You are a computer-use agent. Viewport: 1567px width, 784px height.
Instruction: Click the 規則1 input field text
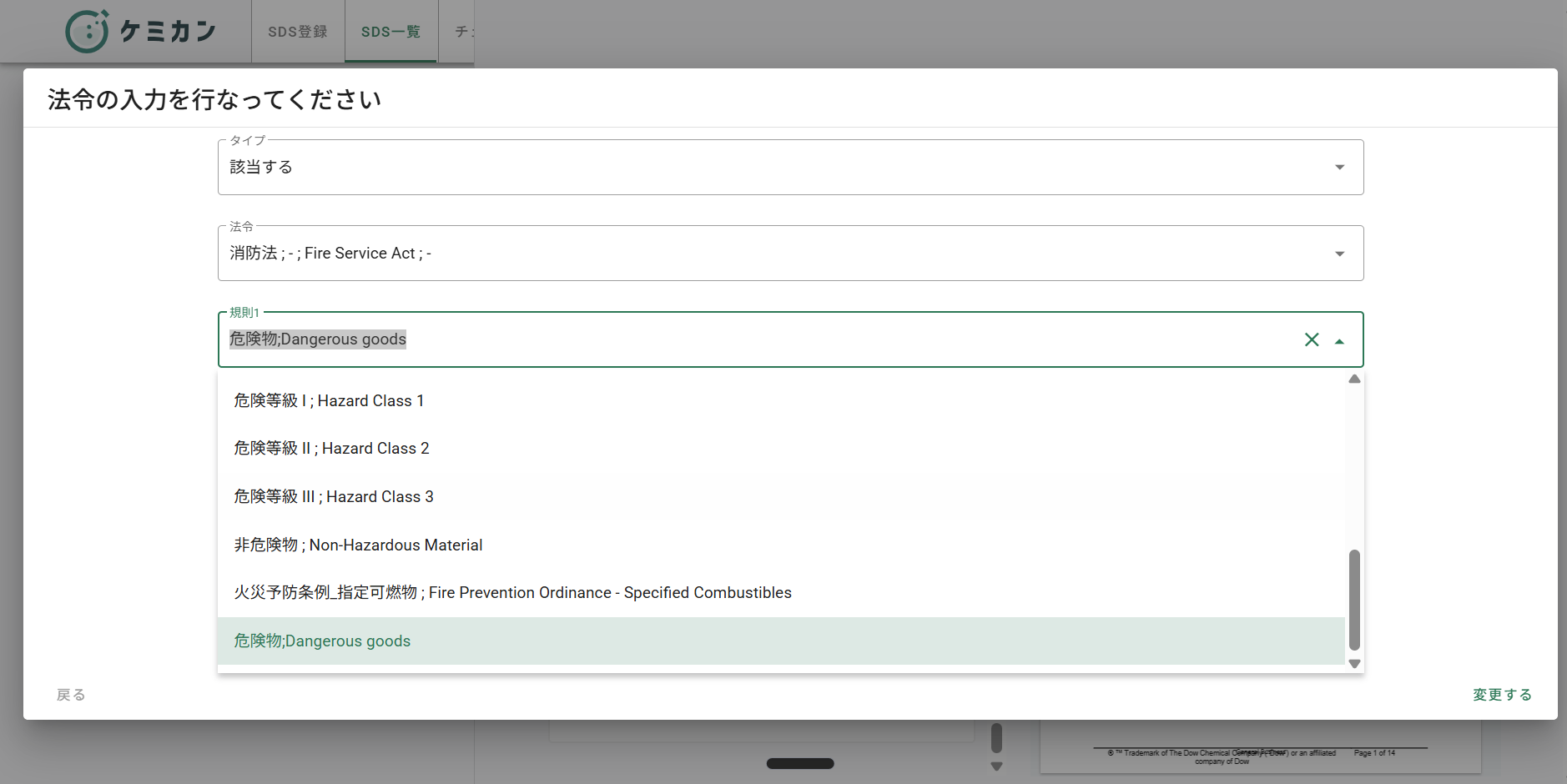pos(318,339)
